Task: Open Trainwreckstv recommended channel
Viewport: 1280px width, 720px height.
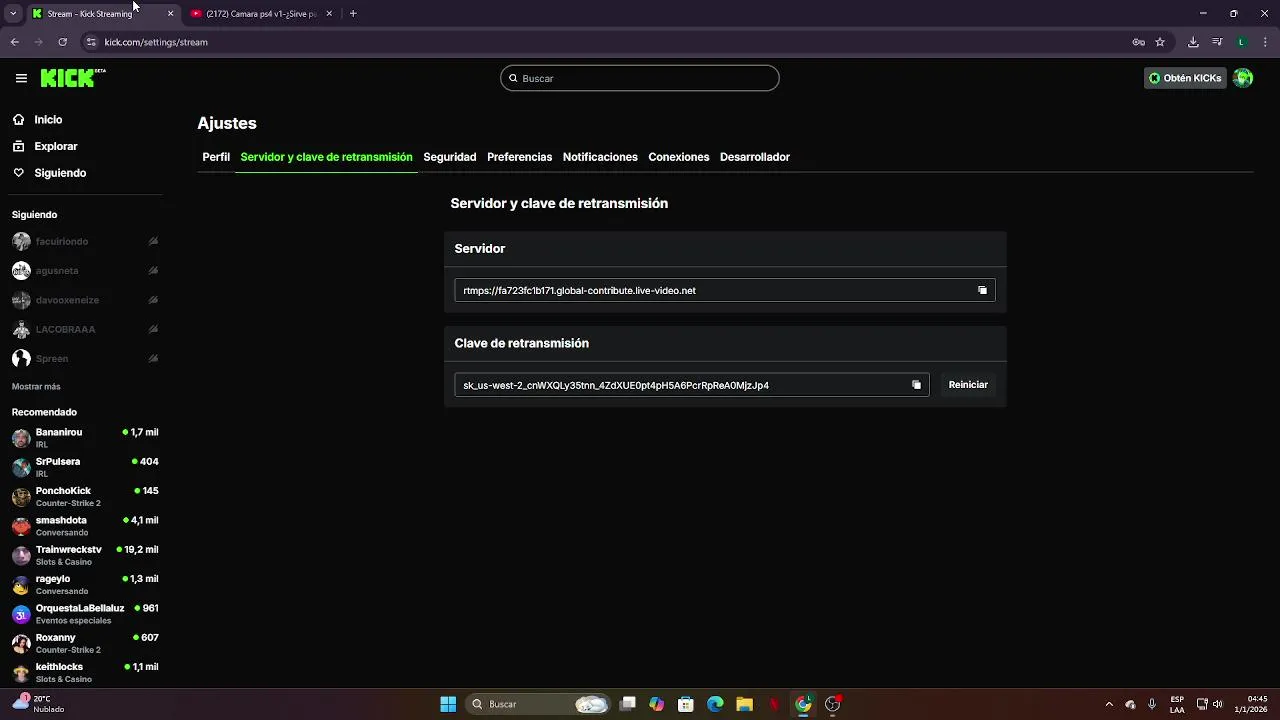Action: coord(85,555)
